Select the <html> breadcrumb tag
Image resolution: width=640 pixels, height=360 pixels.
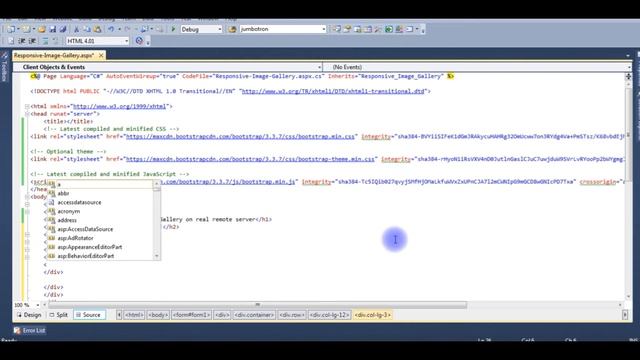(x=134, y=315)
